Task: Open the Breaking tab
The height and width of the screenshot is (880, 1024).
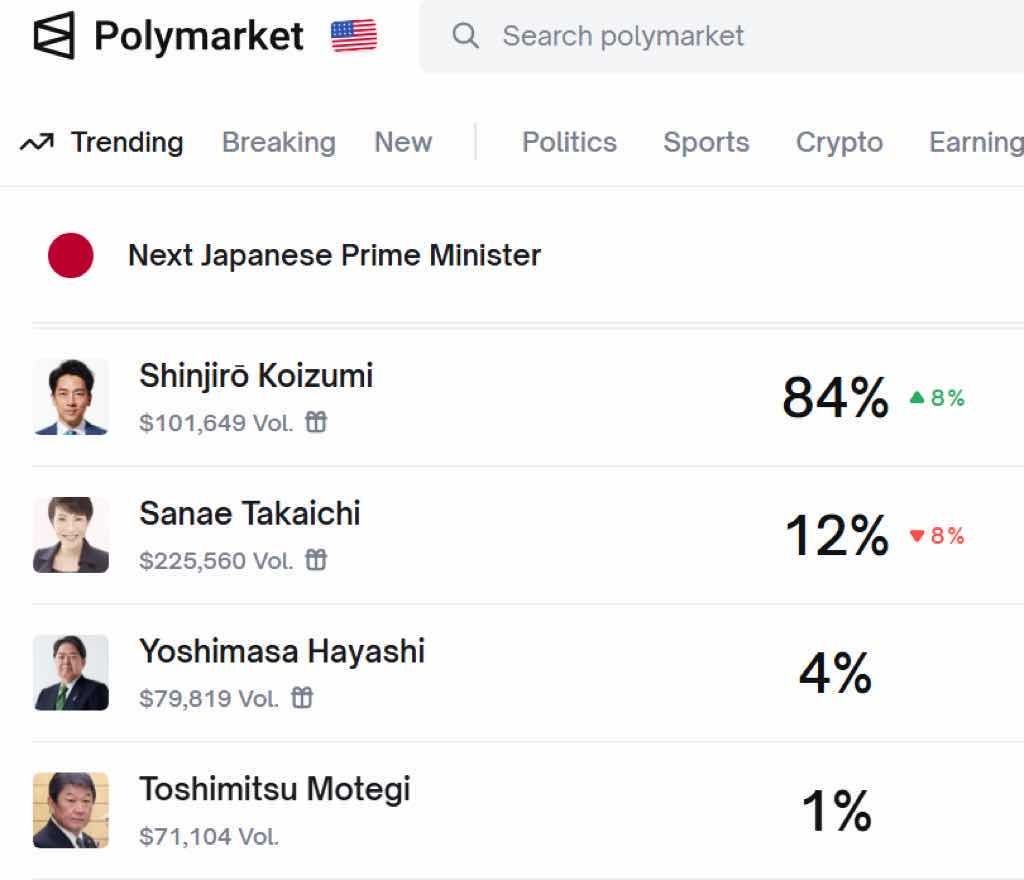Action: [278, 142]
